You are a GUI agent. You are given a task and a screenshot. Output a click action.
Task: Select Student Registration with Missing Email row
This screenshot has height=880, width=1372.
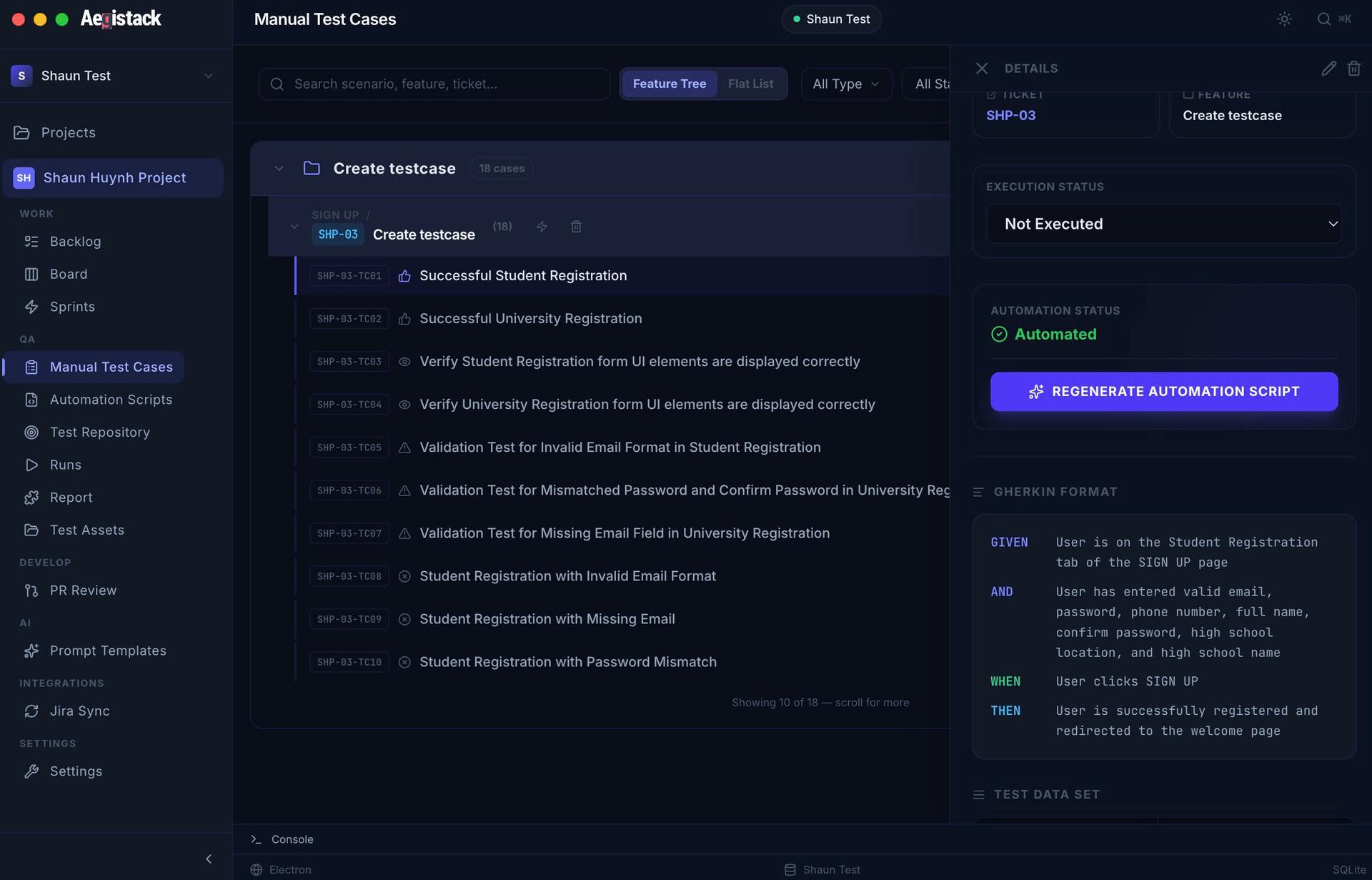click(622, 619)
